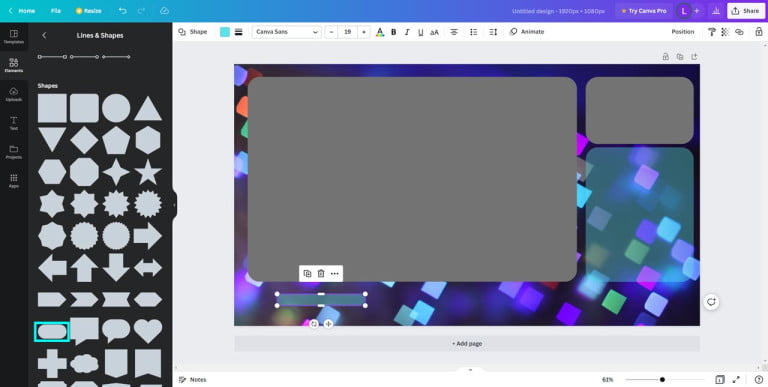Open the Elements sidebar tab
Image resolution: width=768 pixels, height=387 pixels.
[14, 65]
